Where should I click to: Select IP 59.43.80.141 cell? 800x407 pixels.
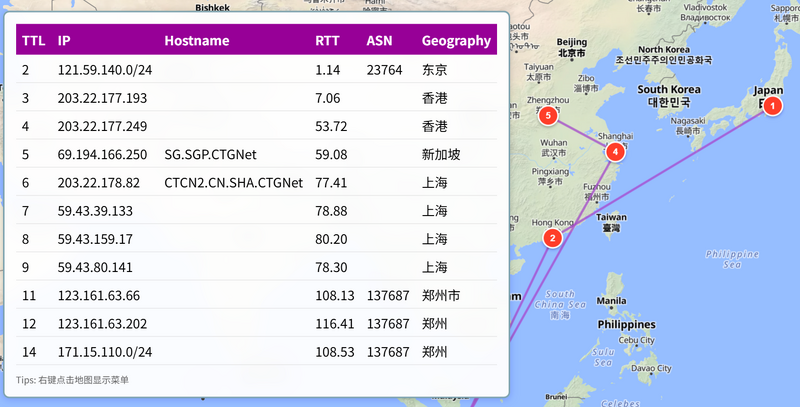click(x=95, y=267)
